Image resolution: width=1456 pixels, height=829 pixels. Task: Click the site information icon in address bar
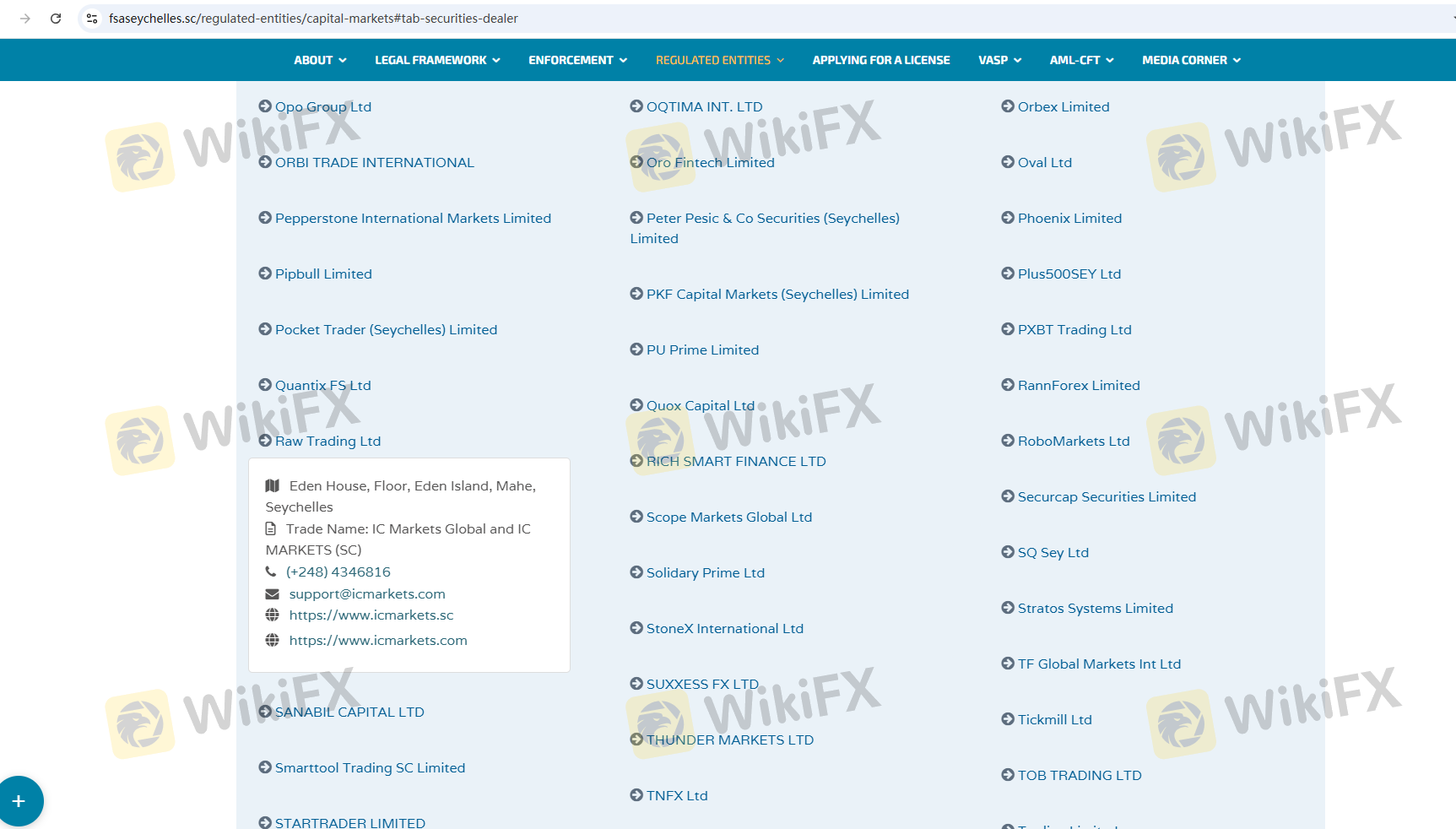click(92, 19)
